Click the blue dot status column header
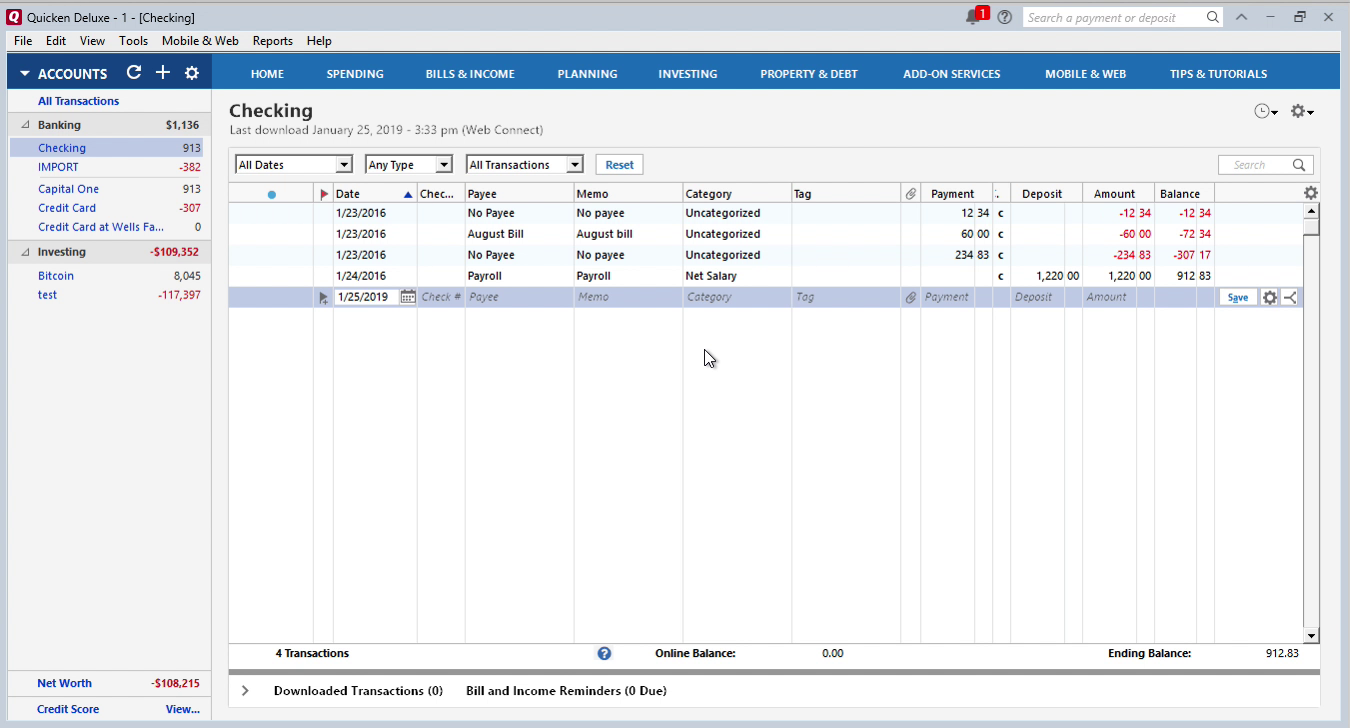 (x=272, y=195)
